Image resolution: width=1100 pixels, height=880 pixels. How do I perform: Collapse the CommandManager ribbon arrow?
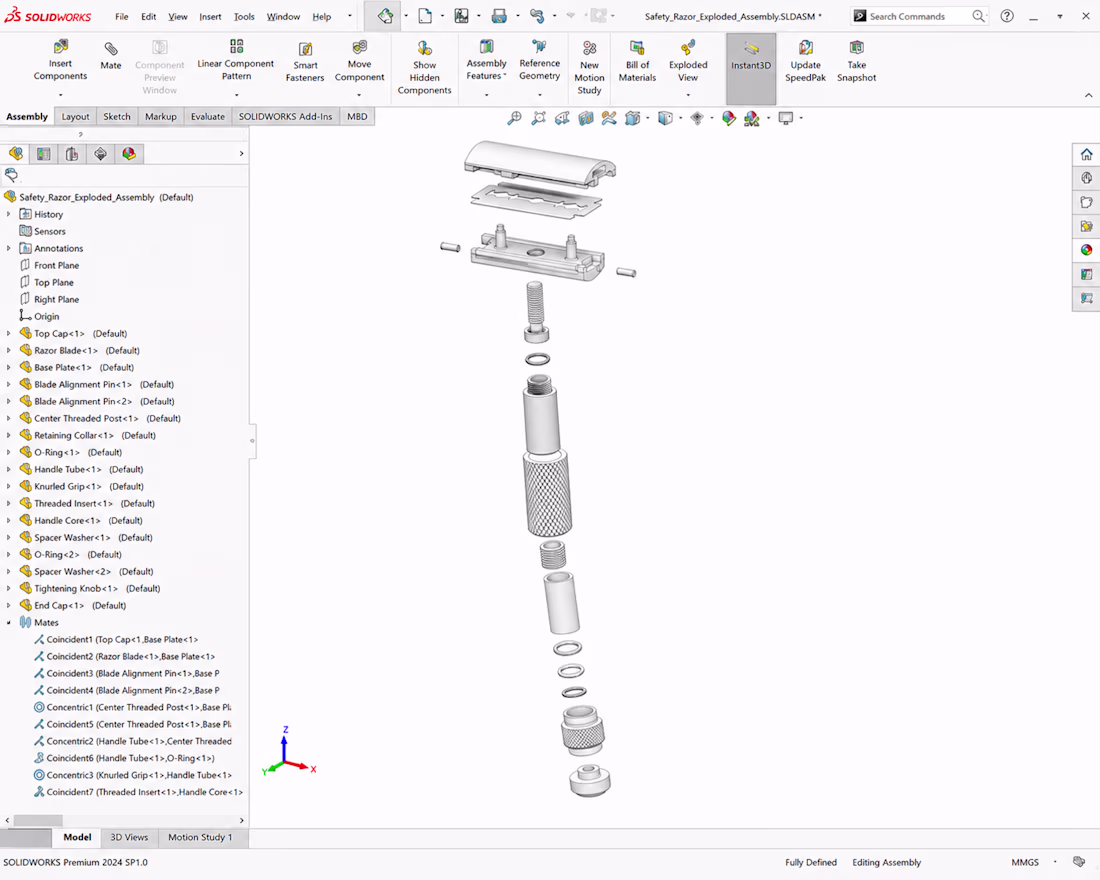(1088, 95)
